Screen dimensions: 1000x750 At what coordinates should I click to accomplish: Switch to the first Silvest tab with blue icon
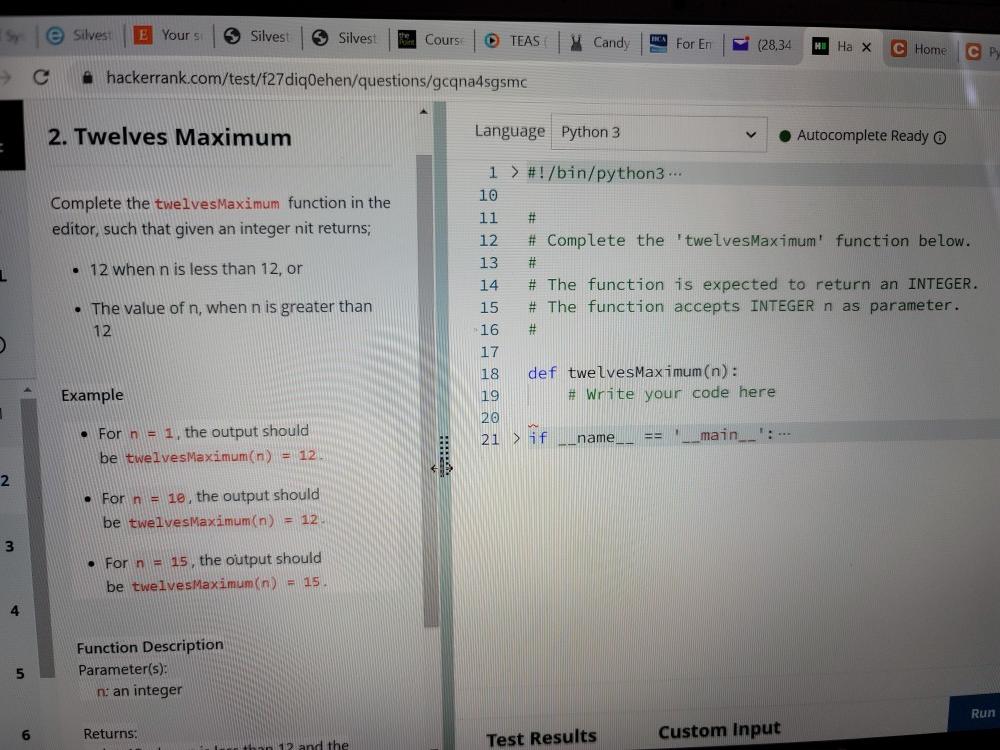[80, 35]
